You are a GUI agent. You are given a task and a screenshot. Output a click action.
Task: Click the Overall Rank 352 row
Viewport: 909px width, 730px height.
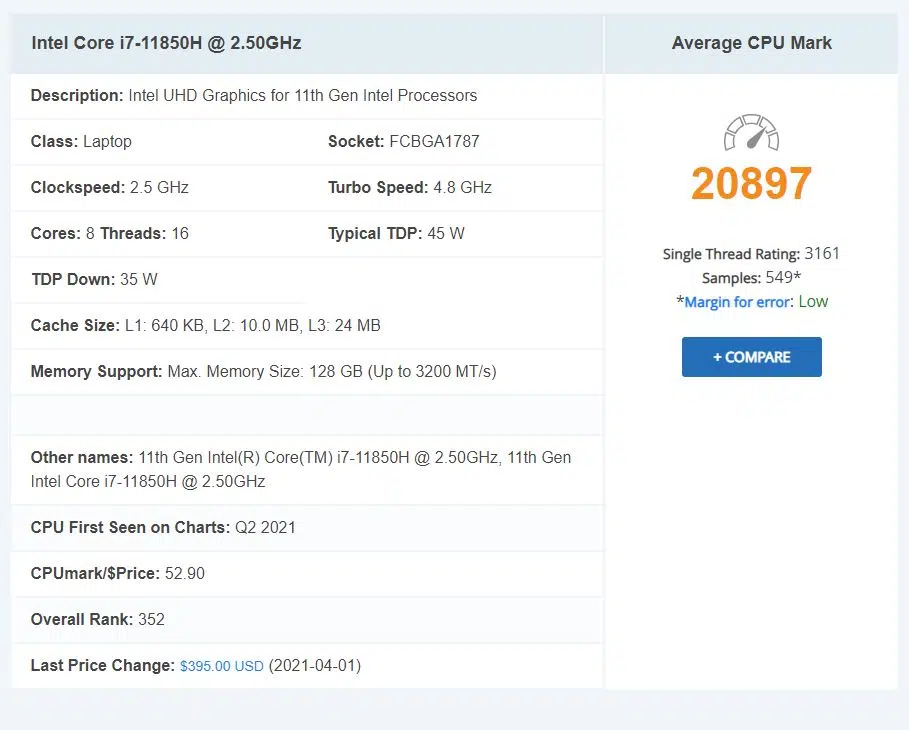coord(98,620)
